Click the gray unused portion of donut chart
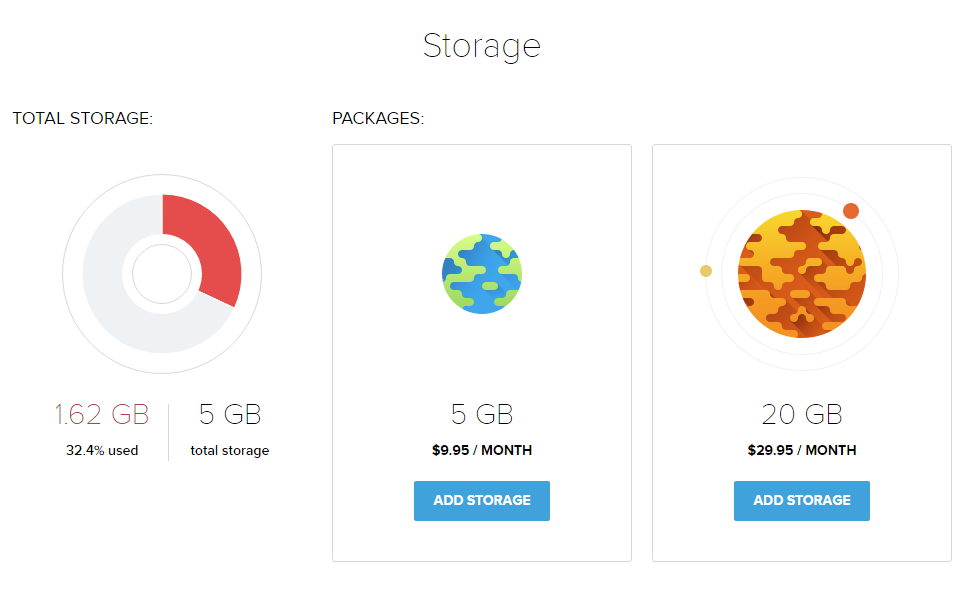The height and width of the screenshot is (593, 978). click(x=110, y=290)
